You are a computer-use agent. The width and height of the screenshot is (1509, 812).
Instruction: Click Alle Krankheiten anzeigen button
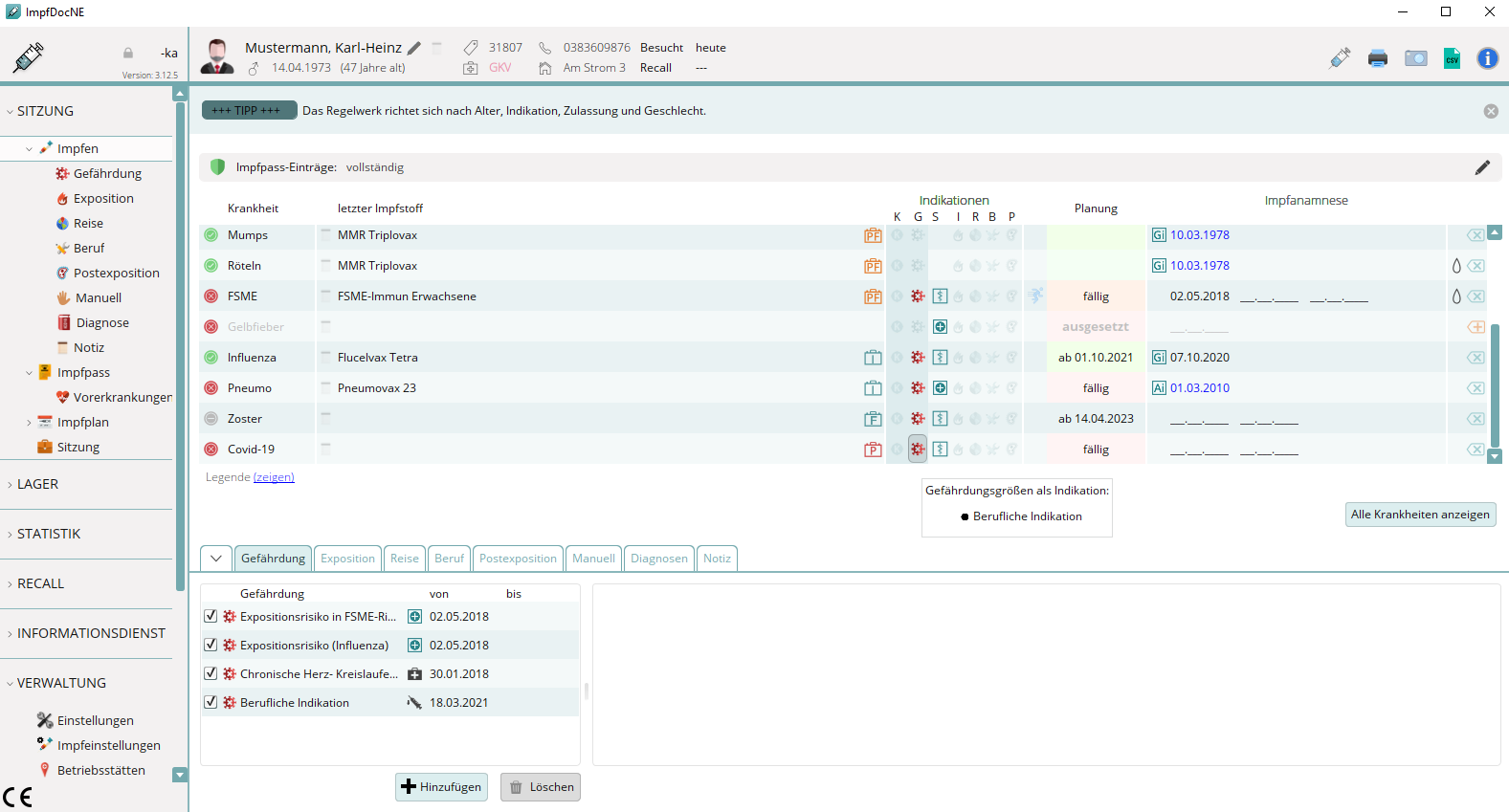[x=1420, y=515]
